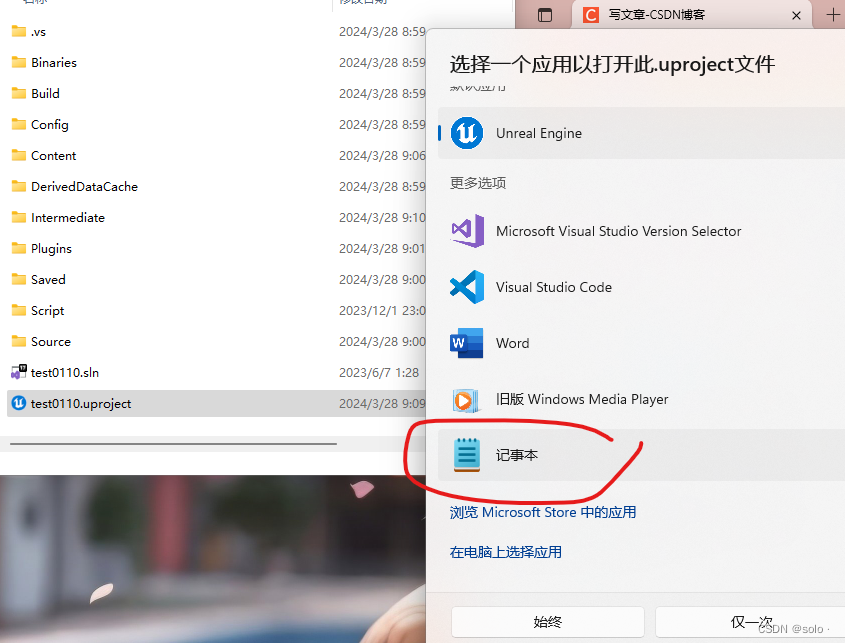Choose 旧版 Windows Media Player option
The width and height of the screenshot is (845, 643).
641,399
